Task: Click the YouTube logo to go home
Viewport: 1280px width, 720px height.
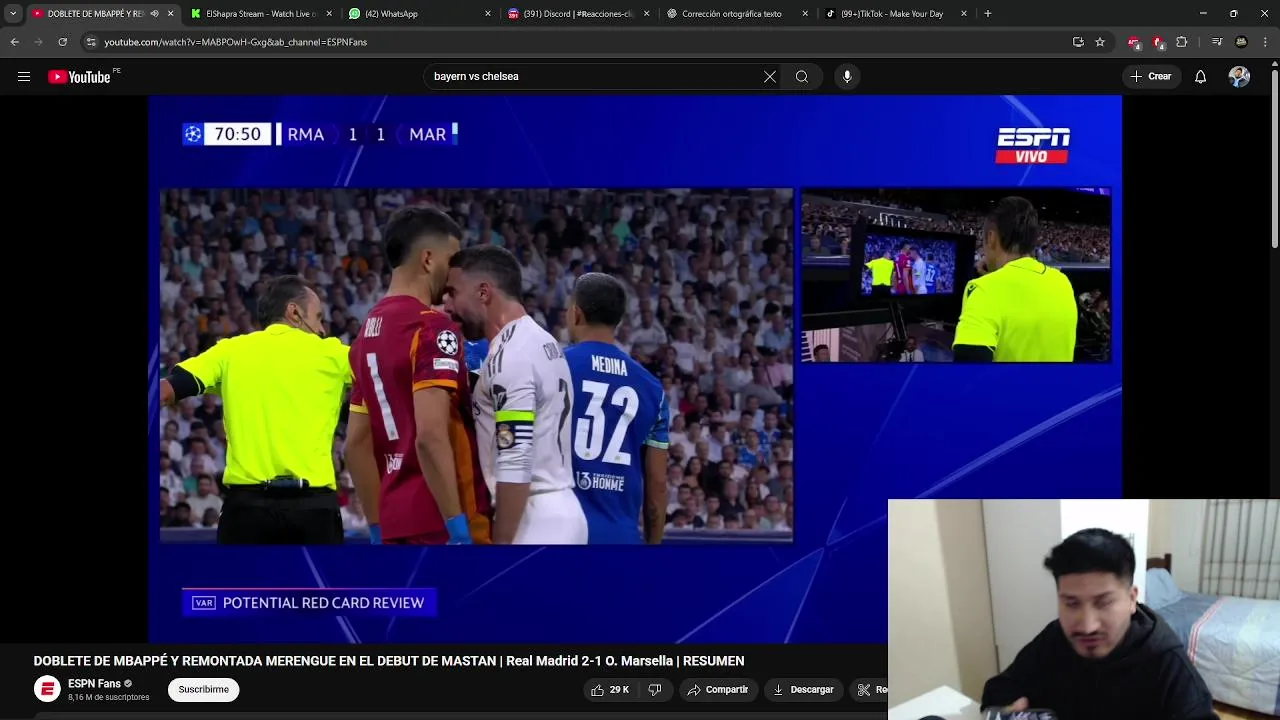Action: tap(79, 77)
